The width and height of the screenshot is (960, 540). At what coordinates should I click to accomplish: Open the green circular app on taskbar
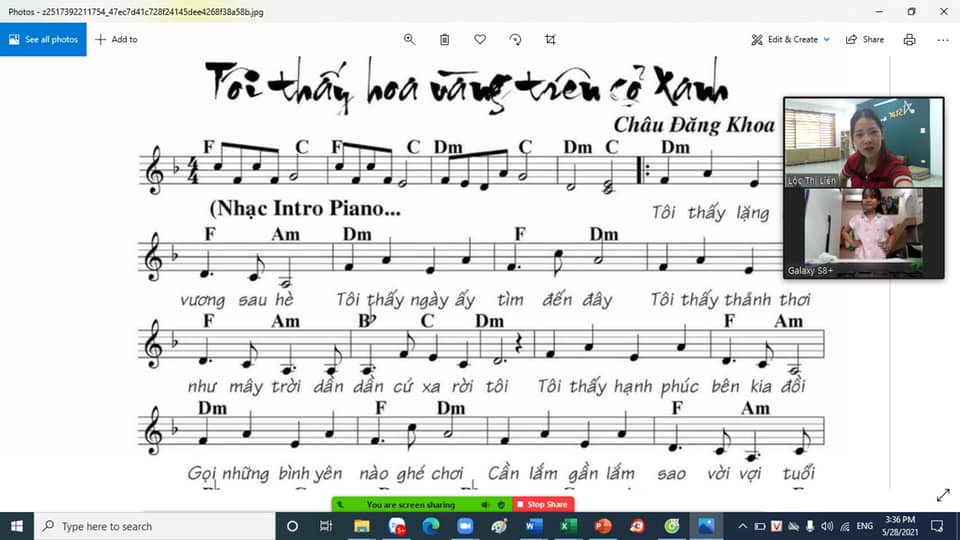[x=672, y=526]
